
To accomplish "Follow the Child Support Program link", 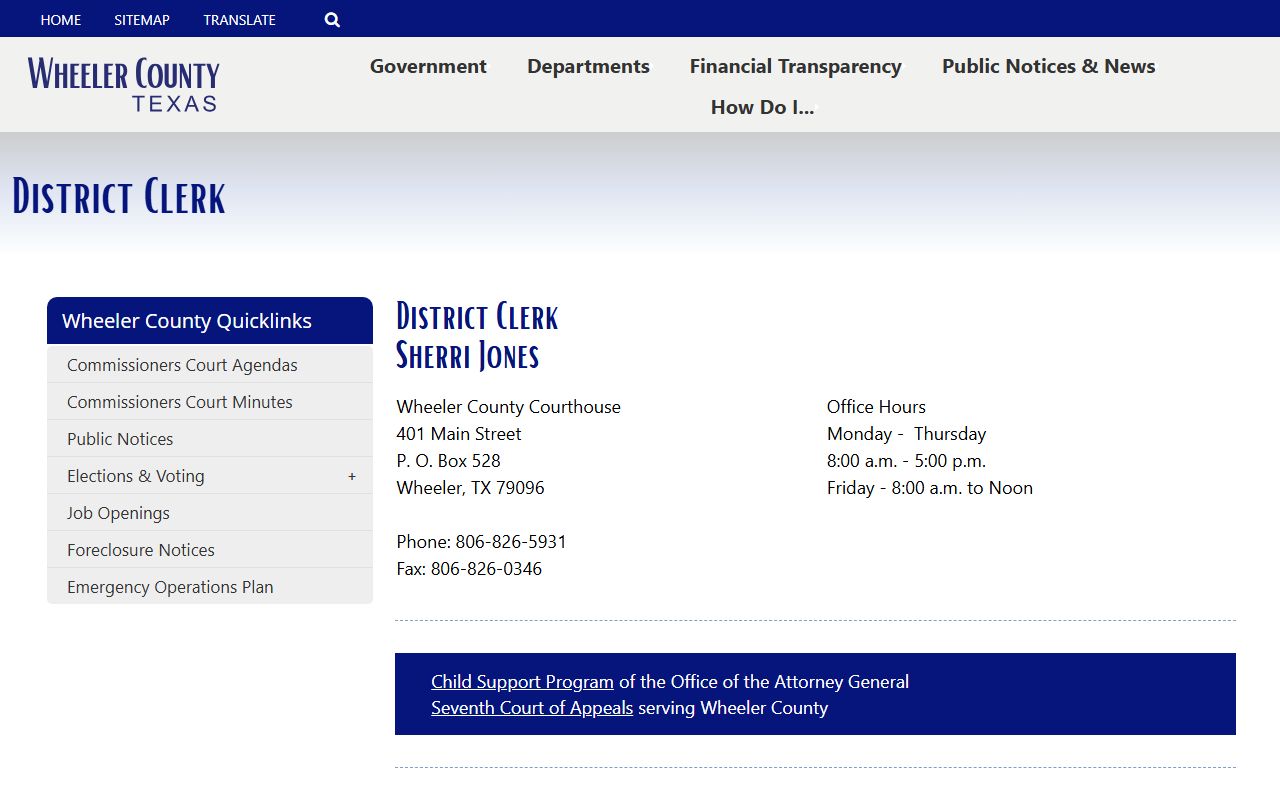I will coord(522,682).
